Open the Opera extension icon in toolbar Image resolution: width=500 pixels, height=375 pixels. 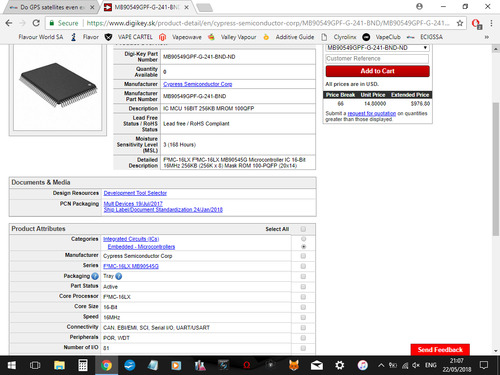tap(476, 23)
